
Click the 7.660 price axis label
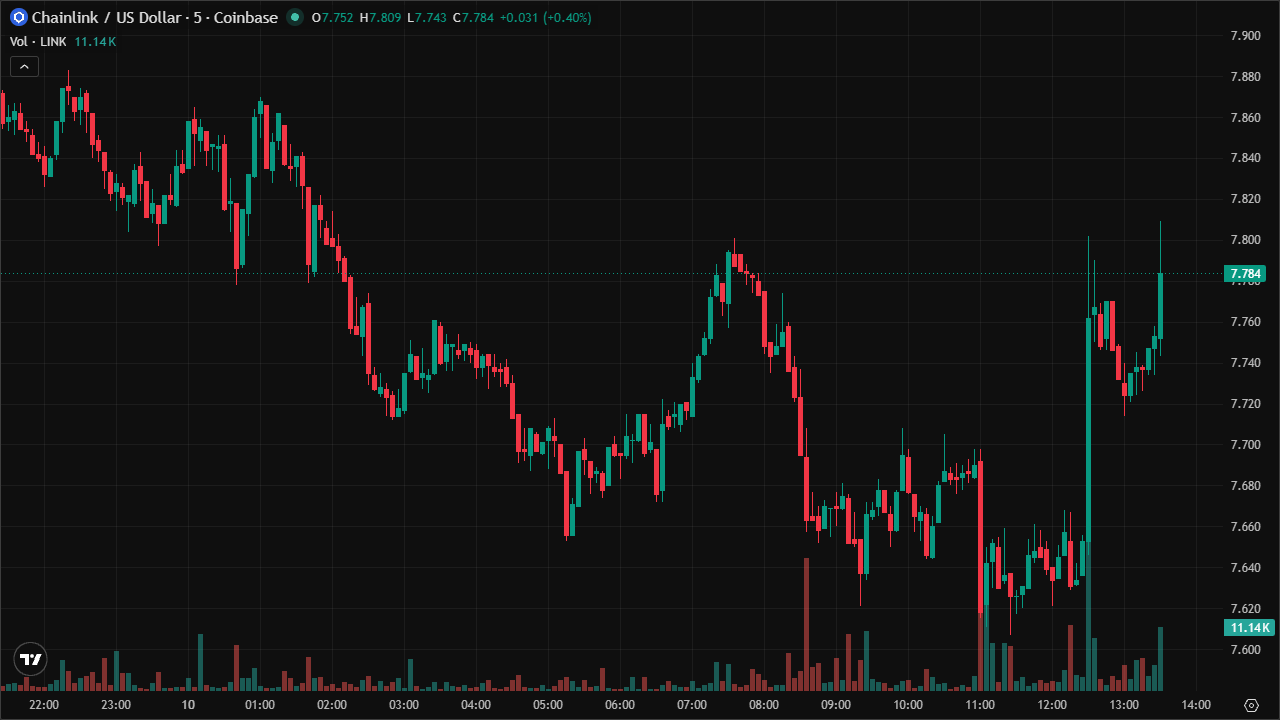[1245, 527]
